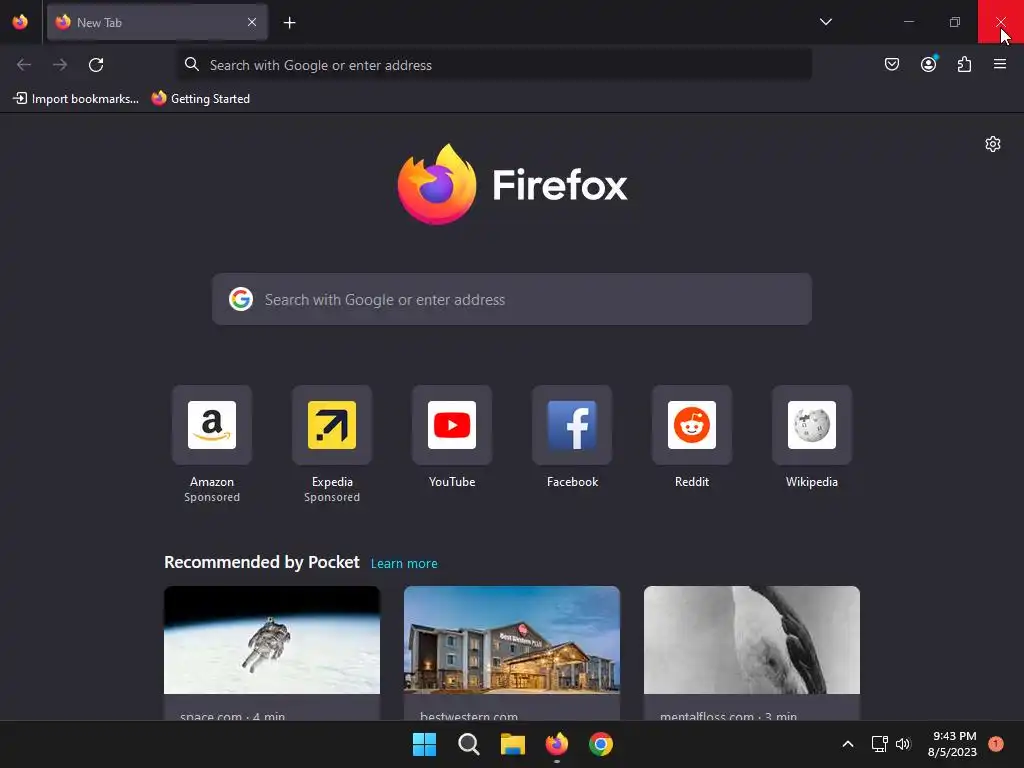Open the Firefox account menu
1024x768 pixels.
[928, 64]
